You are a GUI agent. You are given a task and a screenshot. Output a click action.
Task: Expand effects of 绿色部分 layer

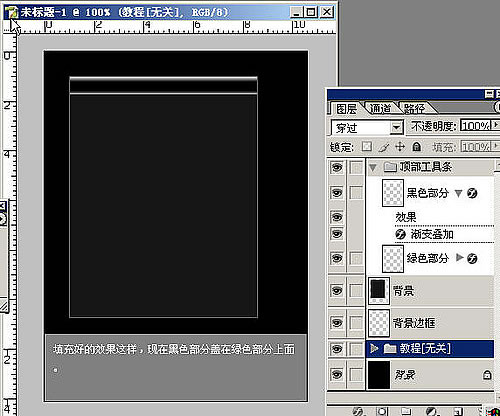pyautogui.click(x=460, y=257)
